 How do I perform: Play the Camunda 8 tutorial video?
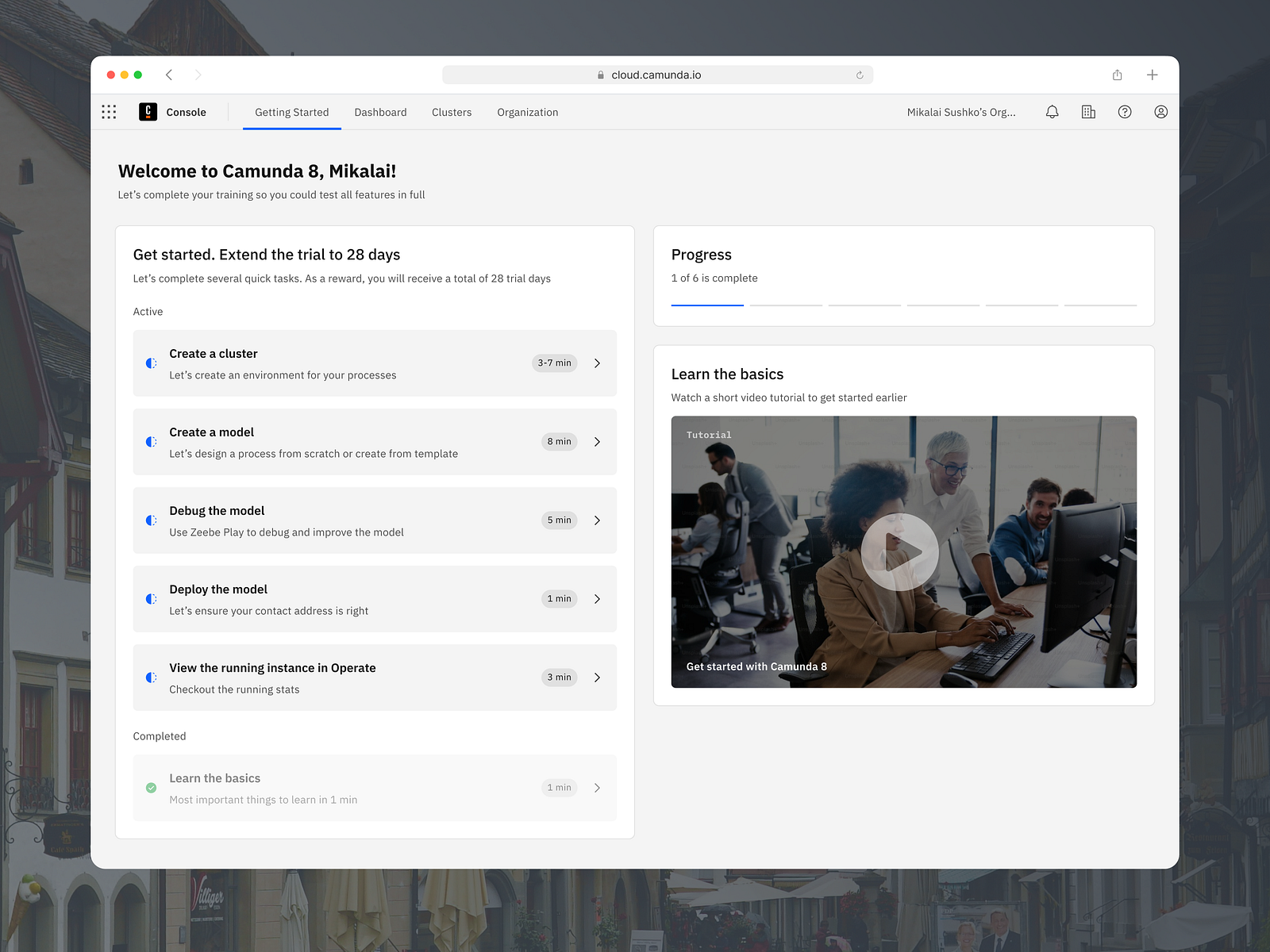(x=900, y=552)
